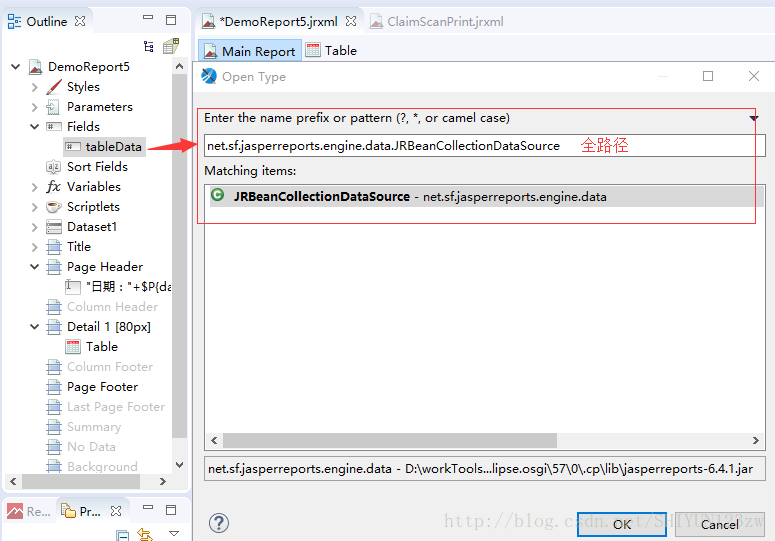Select the Last Page Footer band icon

tap(54, 407)
